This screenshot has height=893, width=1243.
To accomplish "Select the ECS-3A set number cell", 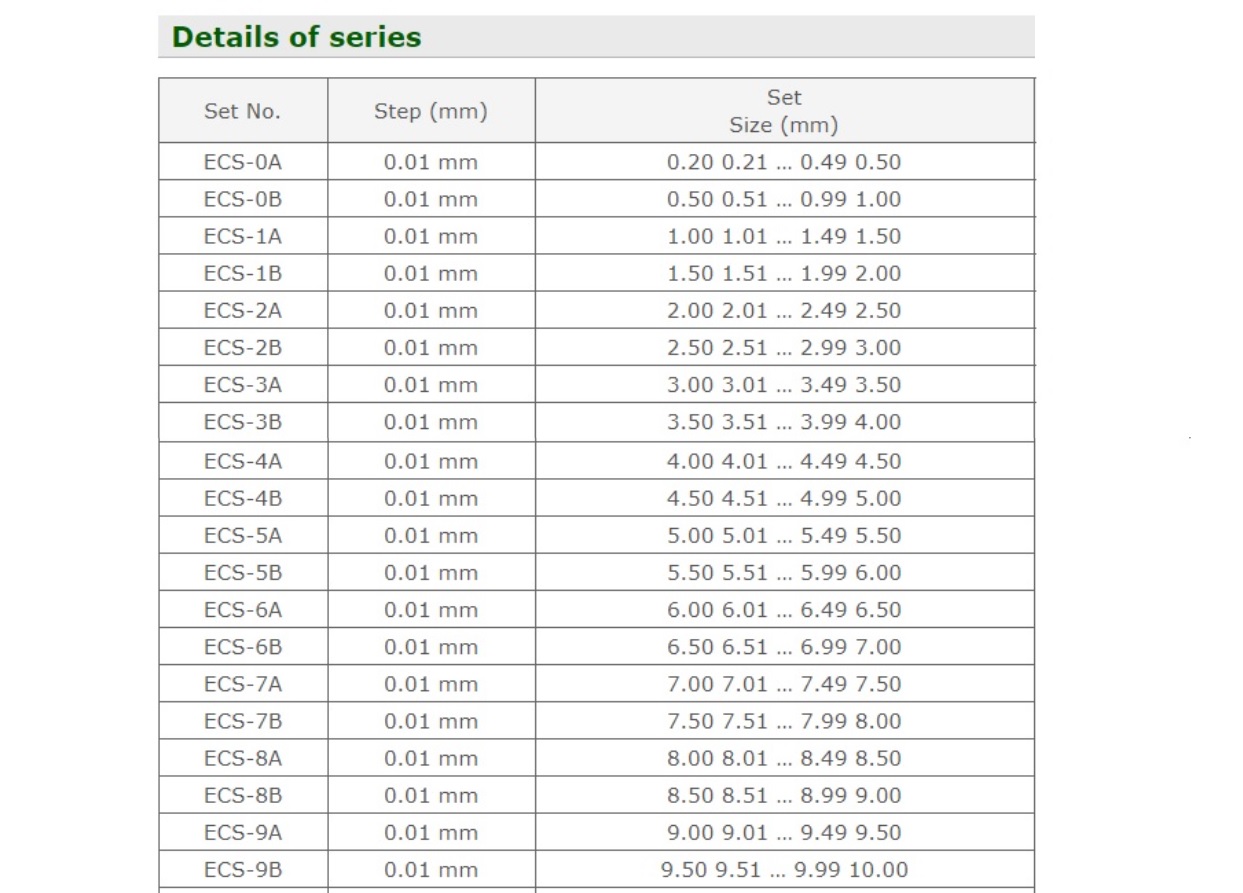I will 243,385.
